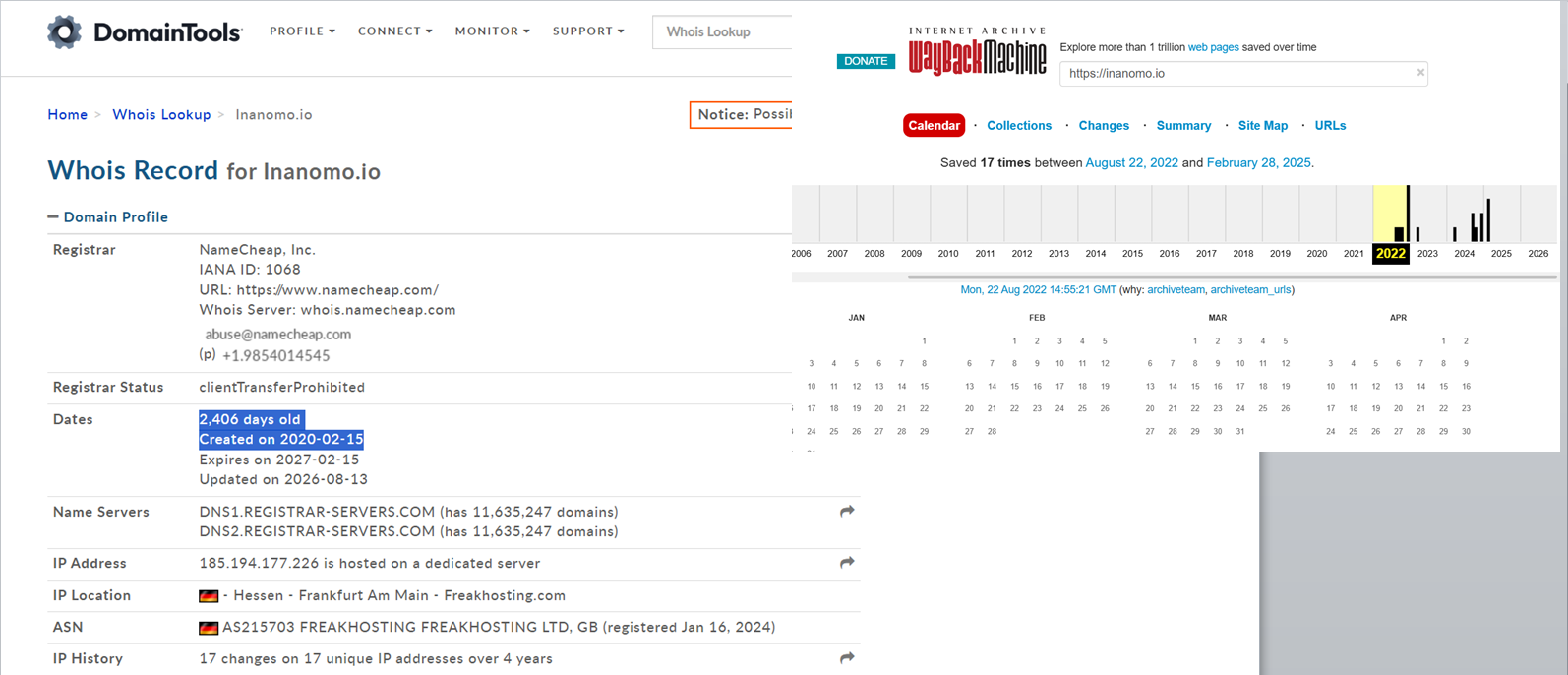
Task: Click the DONATE button
Action: [866, 61]
